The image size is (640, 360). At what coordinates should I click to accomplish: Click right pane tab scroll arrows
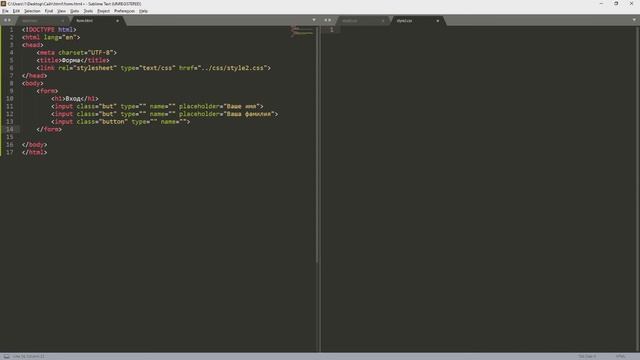(x=328, y=20)
